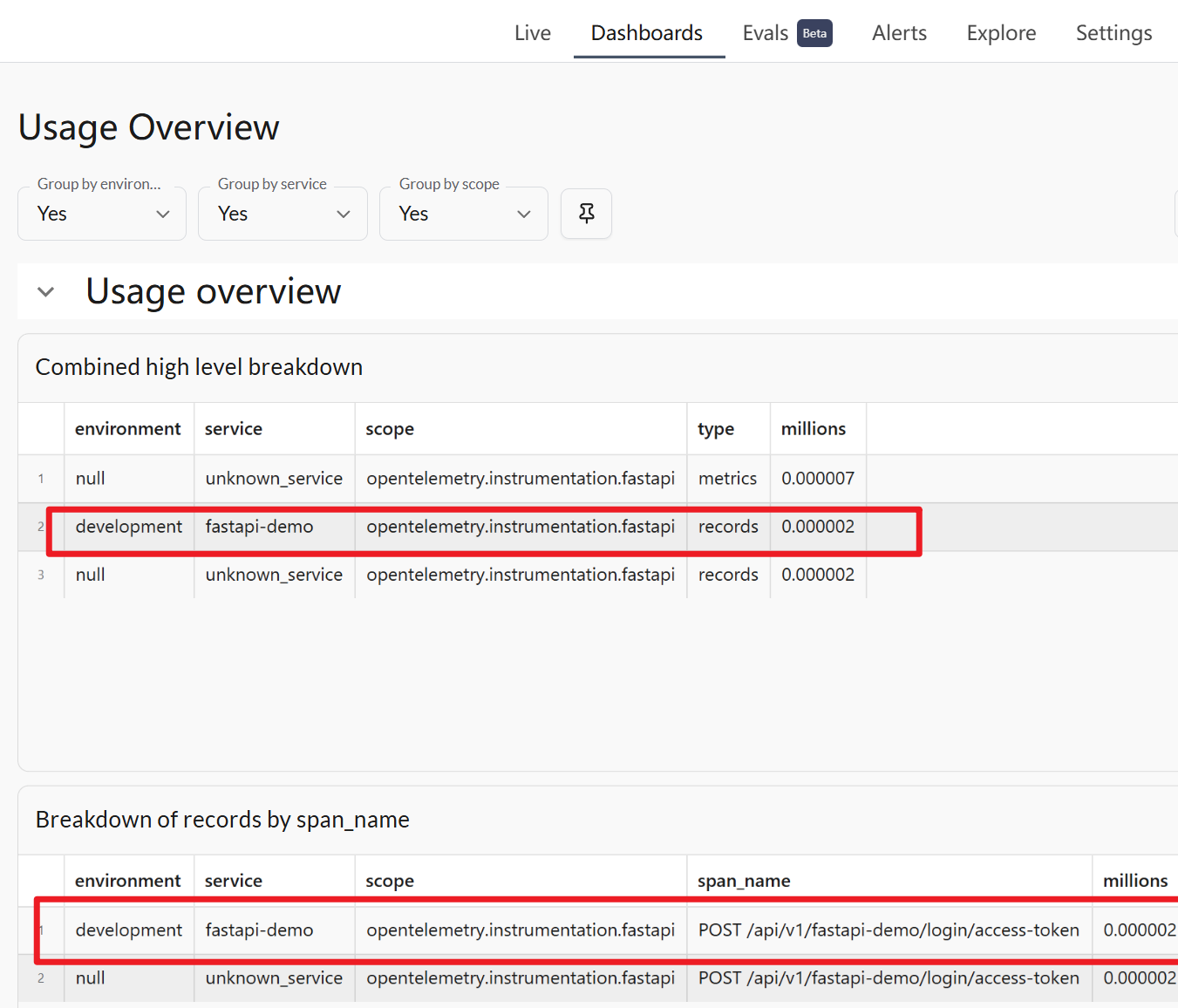
Task: Collapse the Usage overview section chevron
Action: (x=46, y=292)
